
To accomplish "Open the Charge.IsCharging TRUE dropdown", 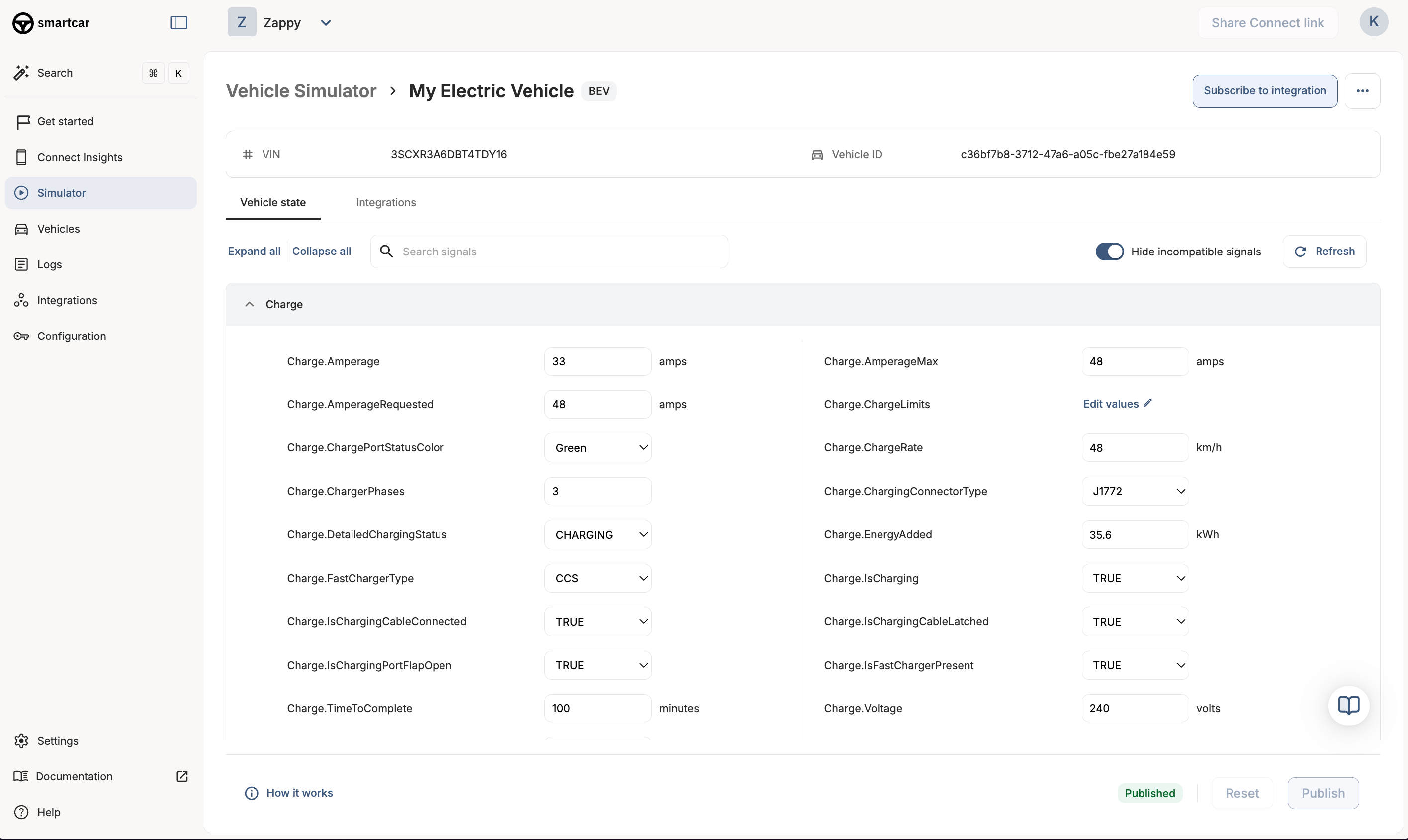I will (1134, 578).
